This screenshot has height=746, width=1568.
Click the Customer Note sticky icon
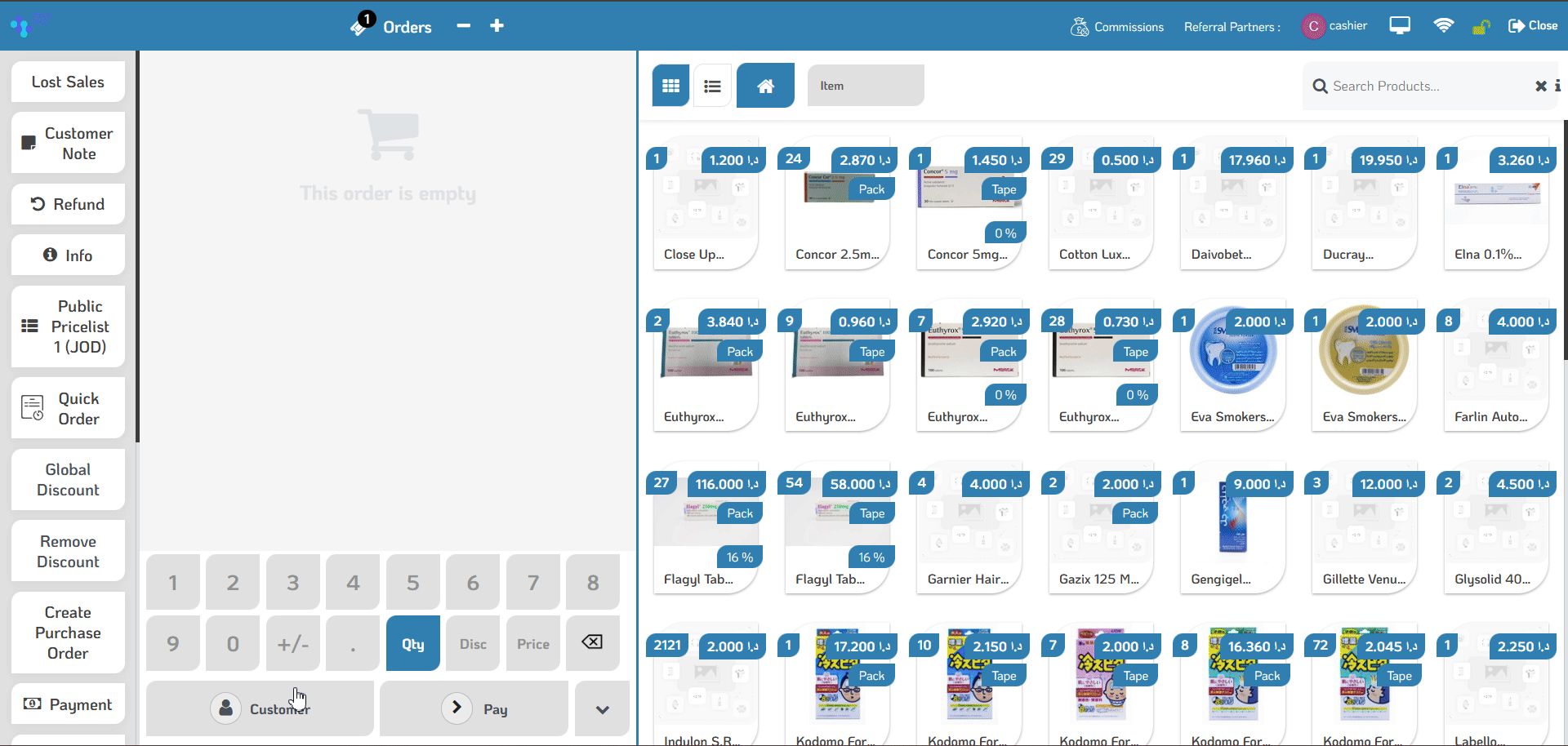[x=29, y=143]
